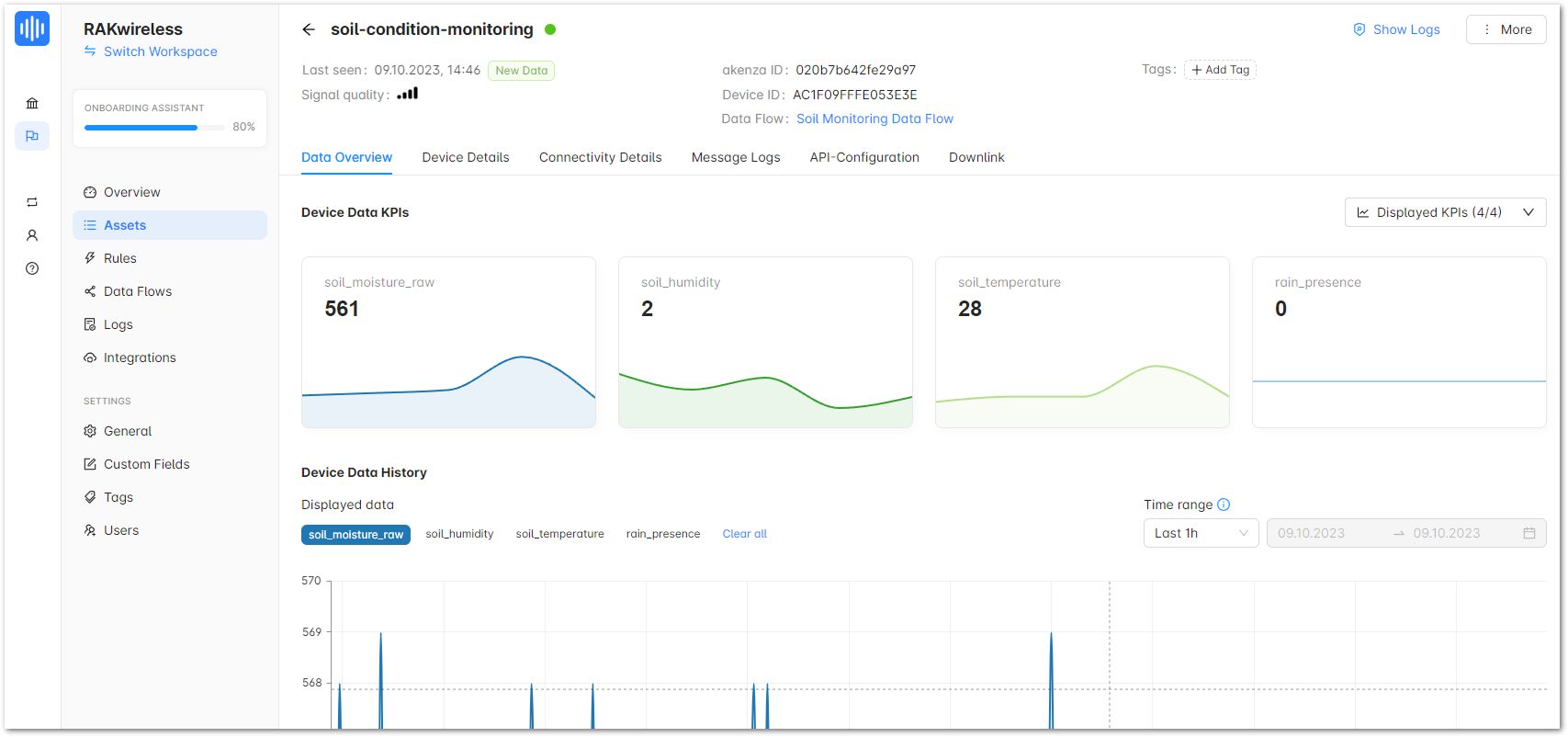Click the Integrations icon
The image size is (1568, 737).
[90, 357]
